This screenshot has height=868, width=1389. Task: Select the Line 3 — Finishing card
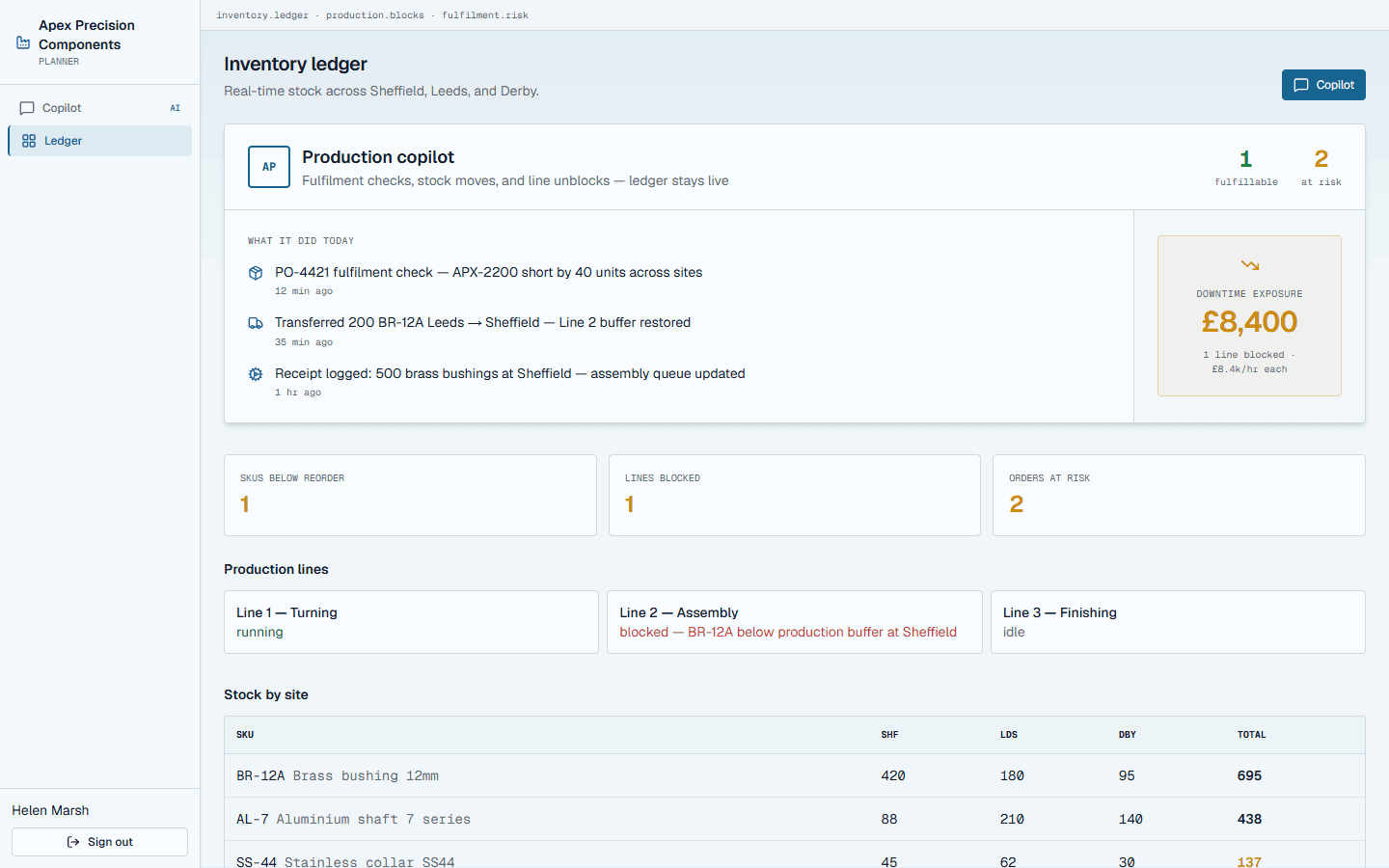1178,622
